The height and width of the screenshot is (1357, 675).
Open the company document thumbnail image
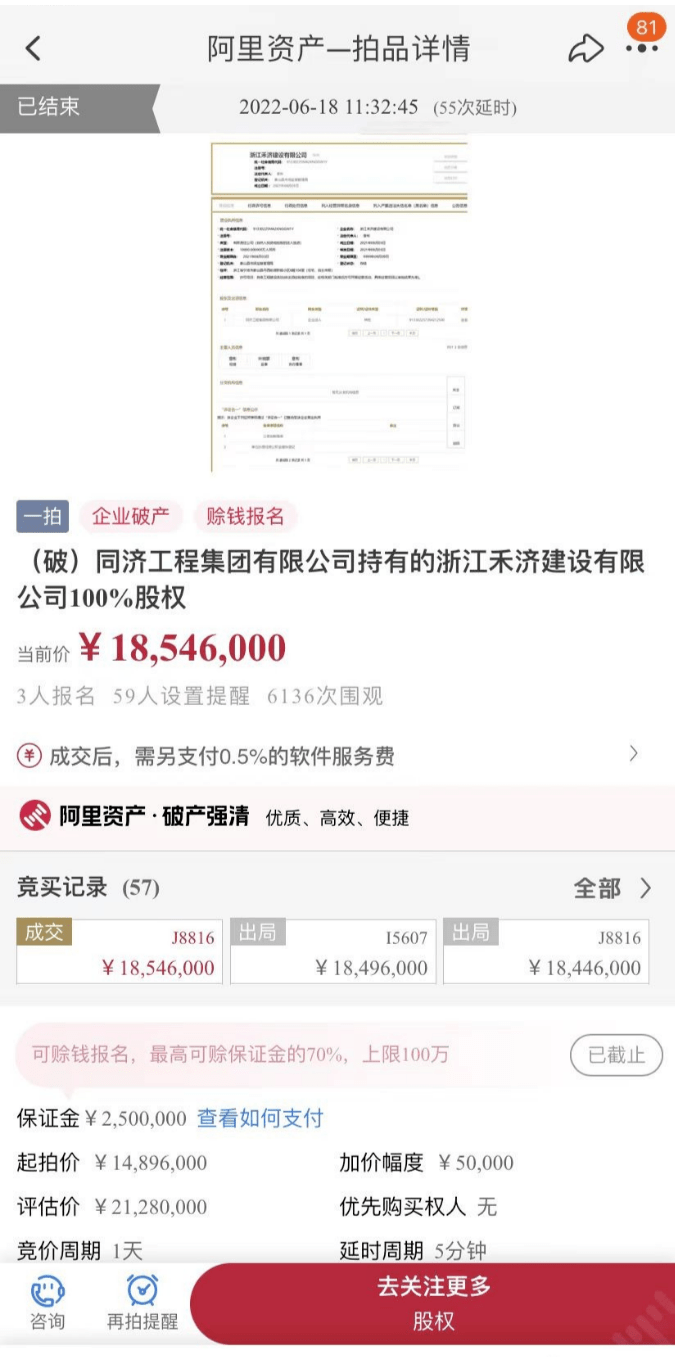[338, 307]
